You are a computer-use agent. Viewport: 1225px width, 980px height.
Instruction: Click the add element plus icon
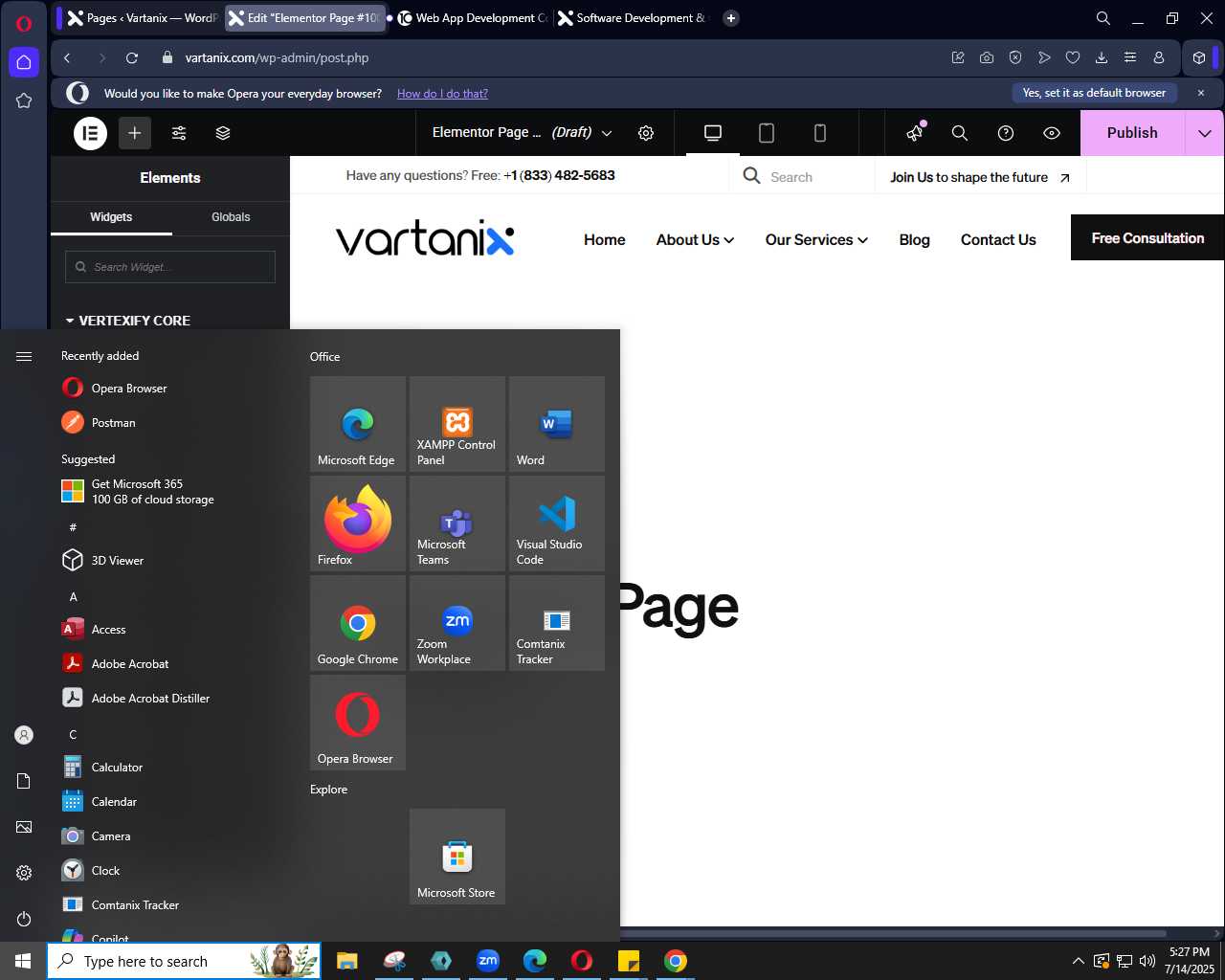pos(135,133)
